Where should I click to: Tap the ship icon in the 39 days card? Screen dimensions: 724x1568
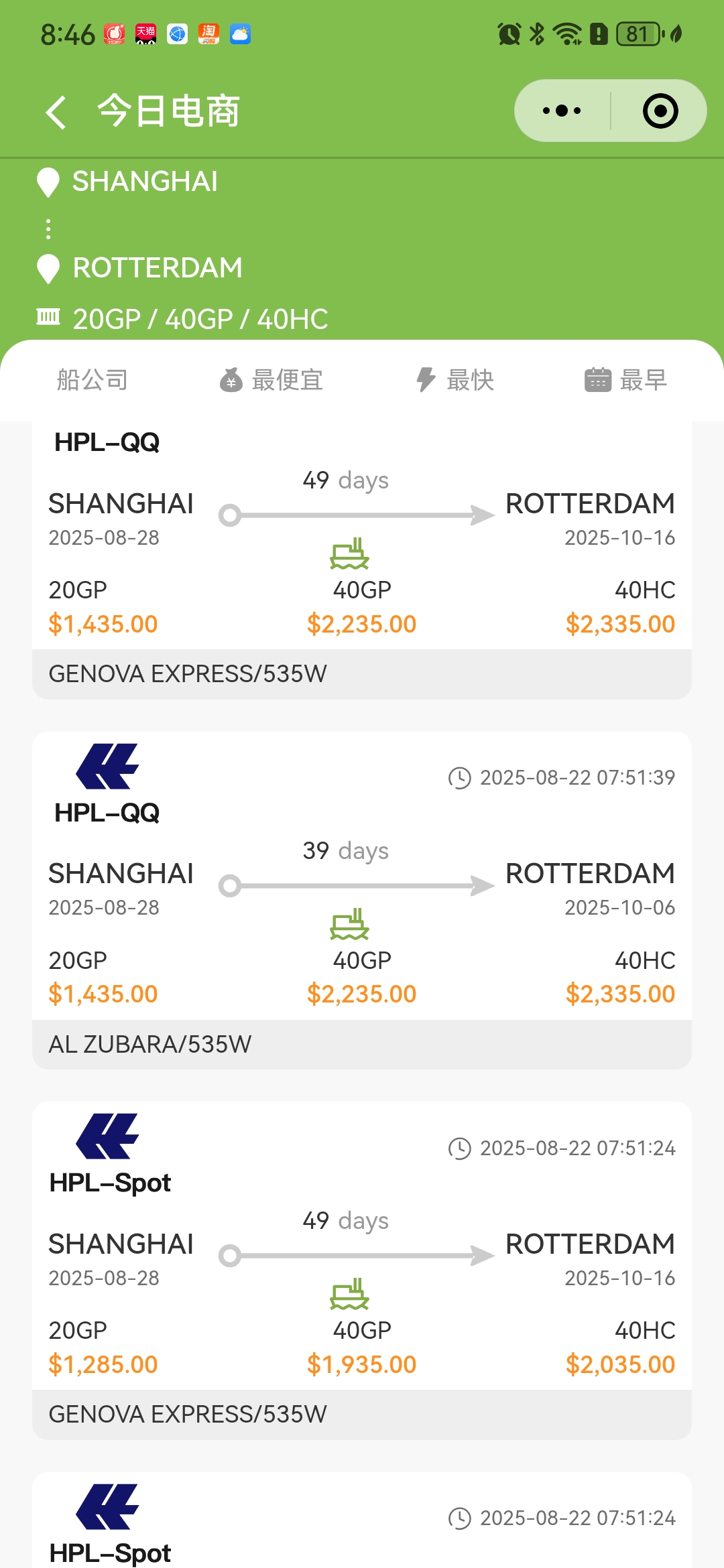coord(349,924)
